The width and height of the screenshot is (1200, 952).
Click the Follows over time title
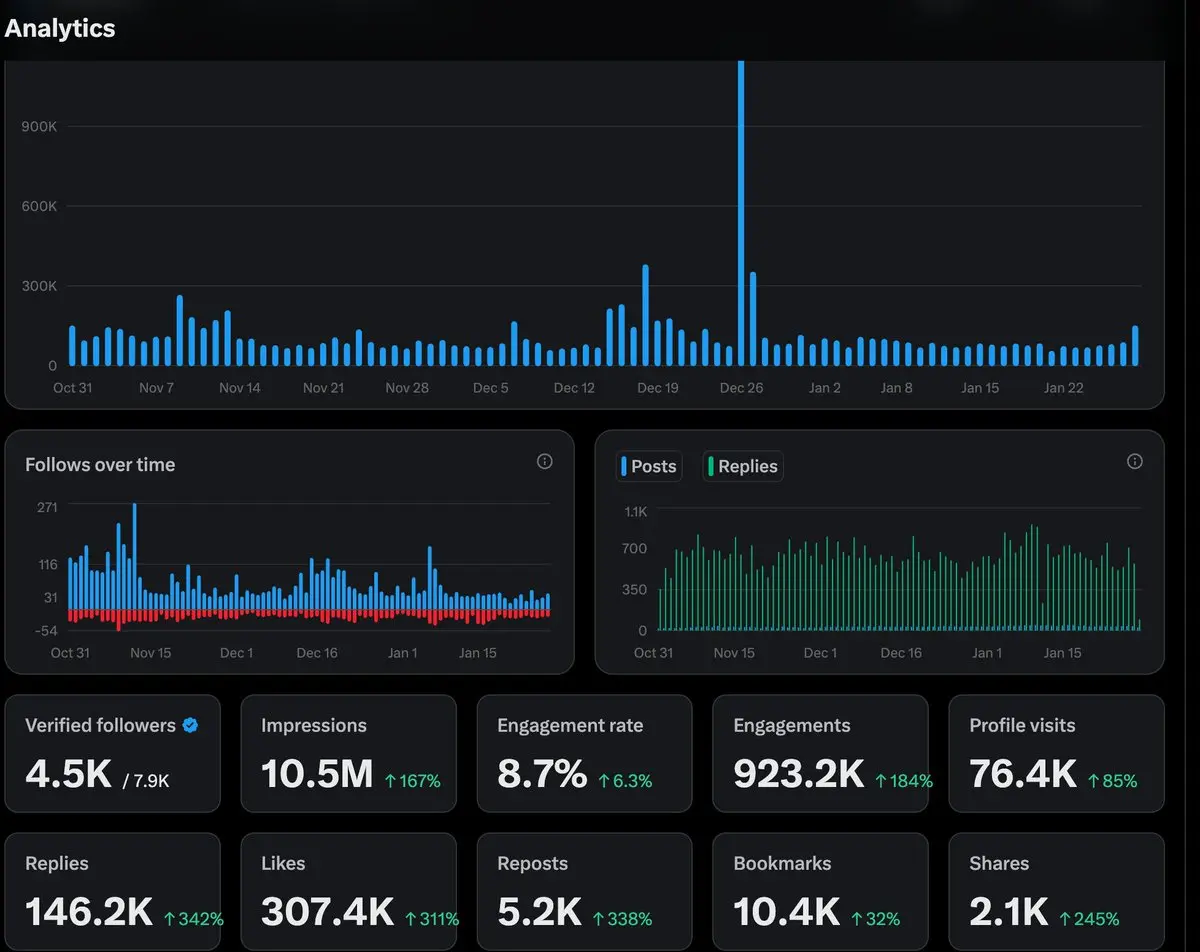tap(100, 464)
